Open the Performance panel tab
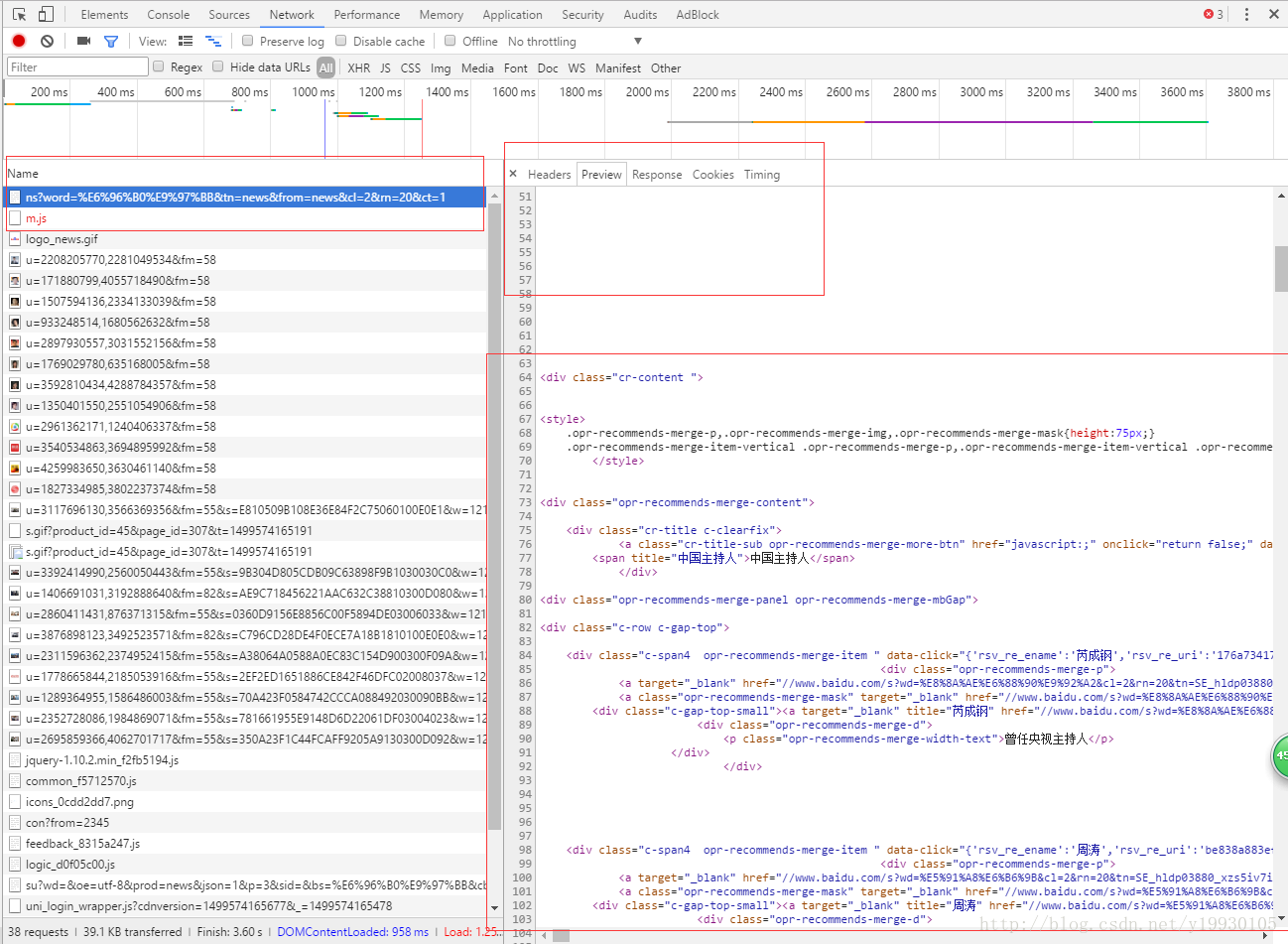Viewport: 1288px width, 944px height. [367, 14]
